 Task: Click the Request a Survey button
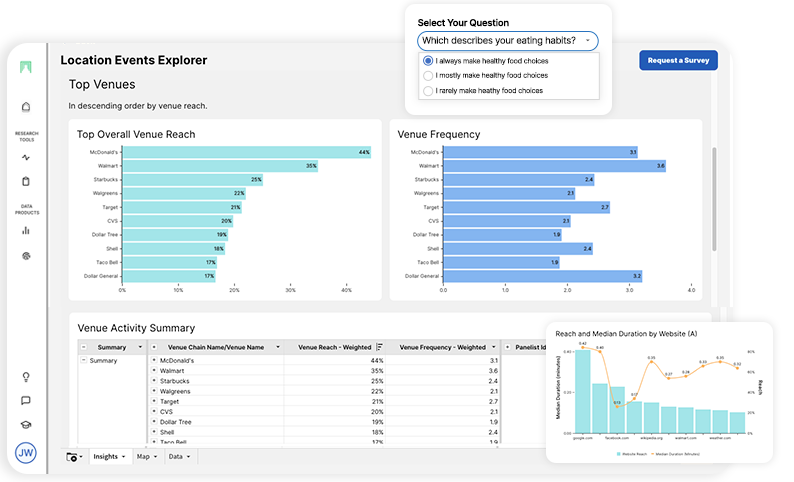click(x=678, y=60)
